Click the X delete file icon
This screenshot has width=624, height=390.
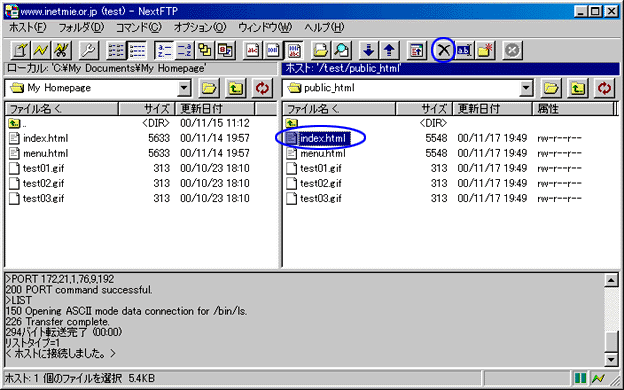click(444, 50)
